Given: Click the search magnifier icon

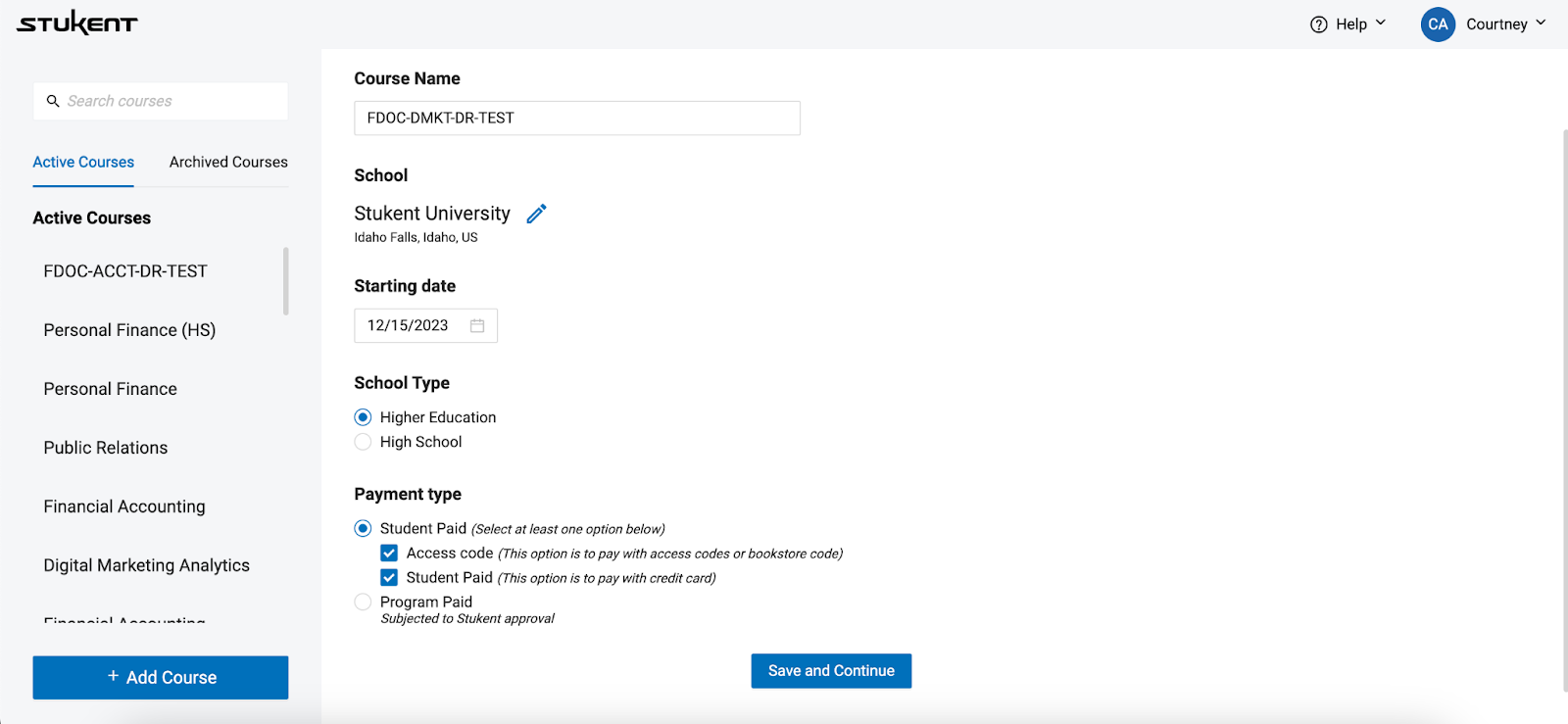Looking at the screenshot, I should pyautogui.click(x=53, y=101).
